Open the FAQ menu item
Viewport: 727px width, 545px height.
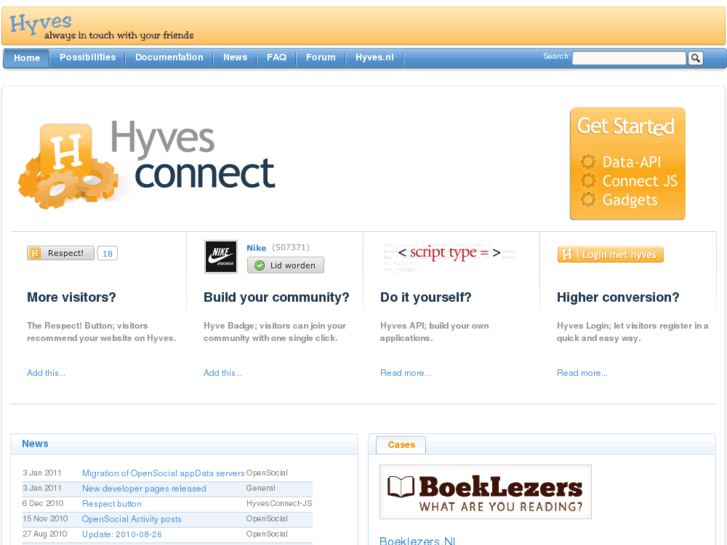(276, 58)
